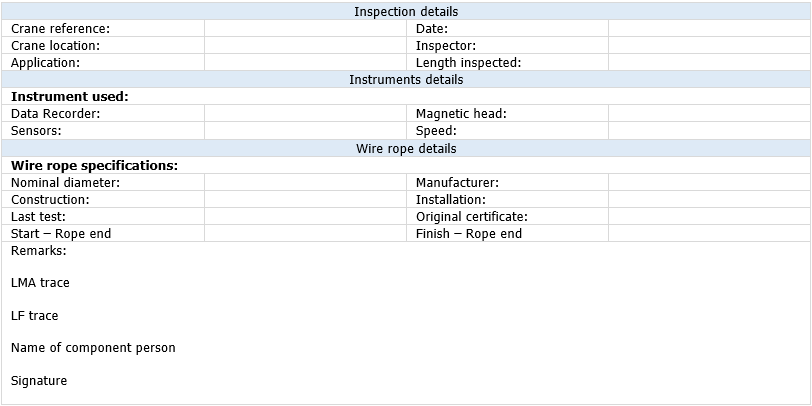The width and height of the screenshot is (812, 406).
Task: Click the Data Recorder value cell
Action: click(x=306, y=113)
